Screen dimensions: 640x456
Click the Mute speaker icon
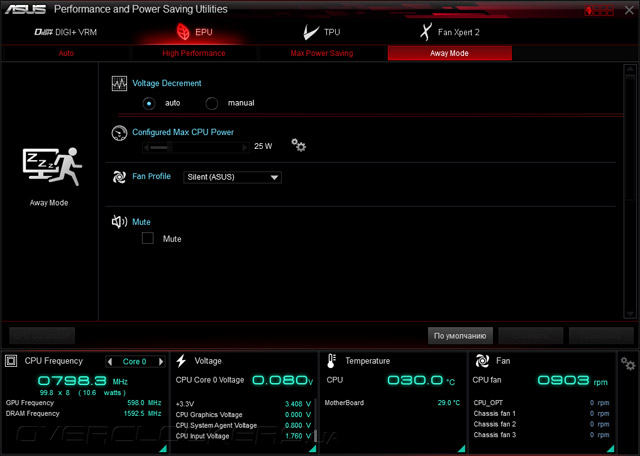119,222
